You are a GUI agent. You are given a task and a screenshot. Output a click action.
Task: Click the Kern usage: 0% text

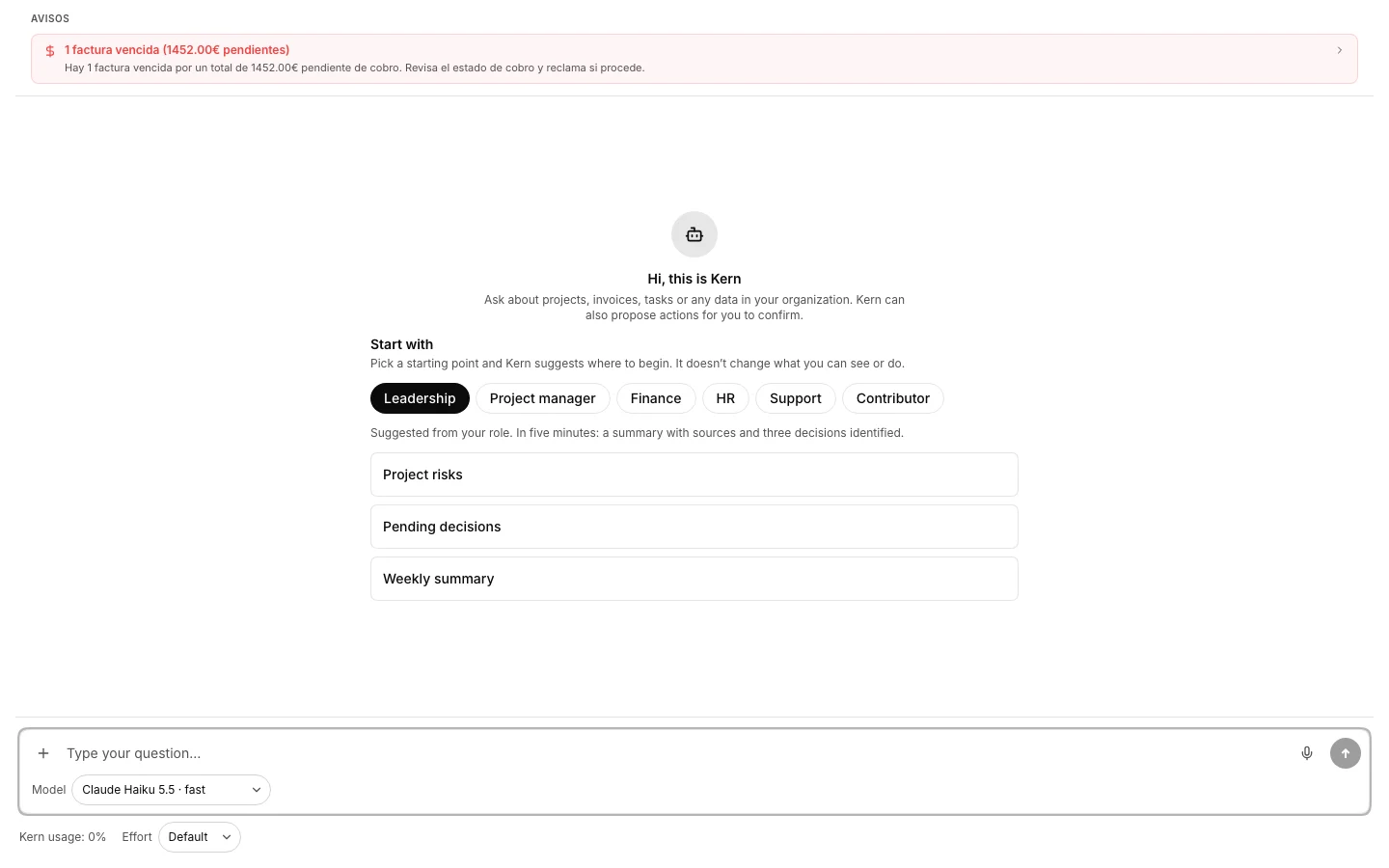coord(63,837)
